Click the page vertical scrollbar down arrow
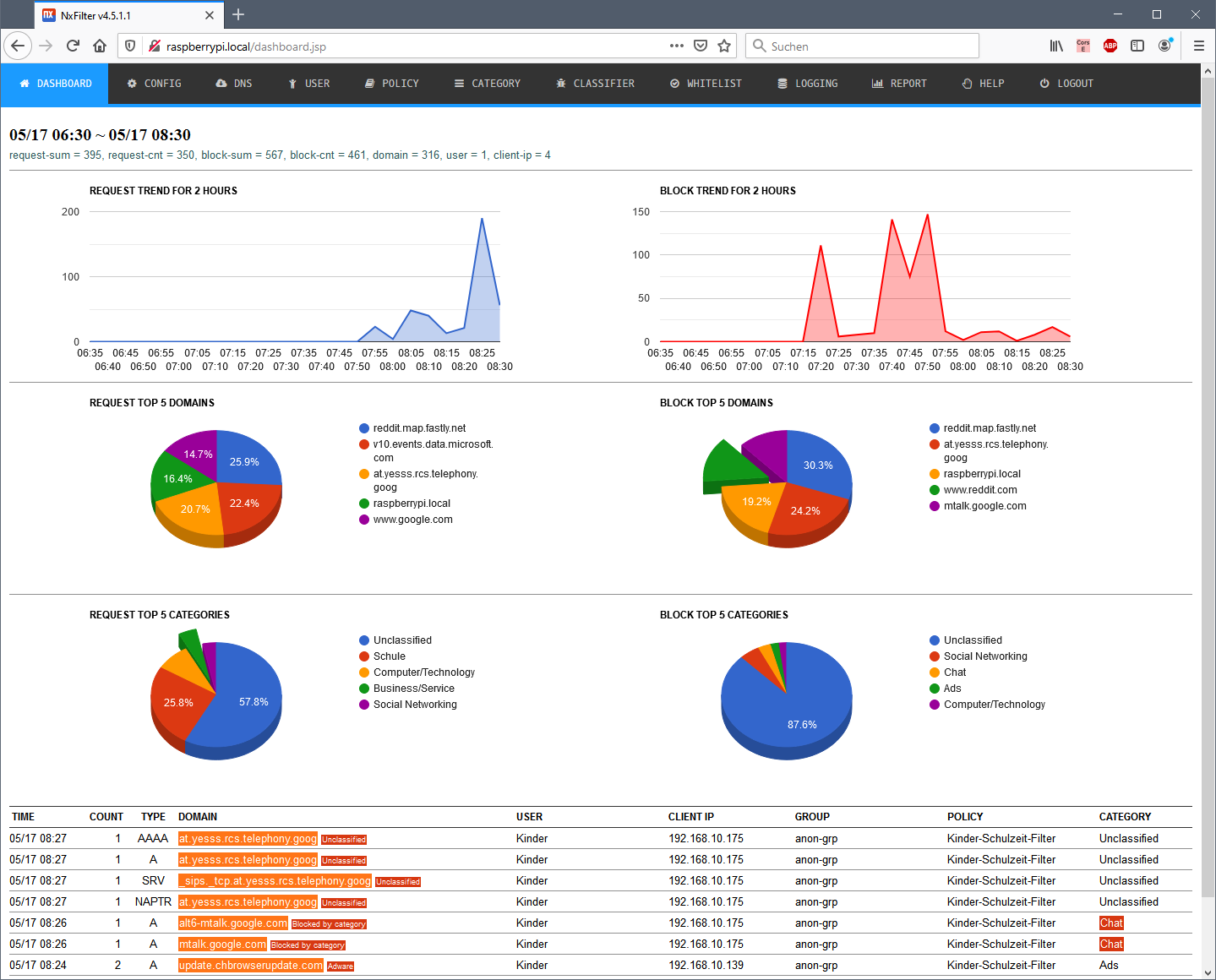Viewport: 1216px width, 980px height. pos(1208,972)
